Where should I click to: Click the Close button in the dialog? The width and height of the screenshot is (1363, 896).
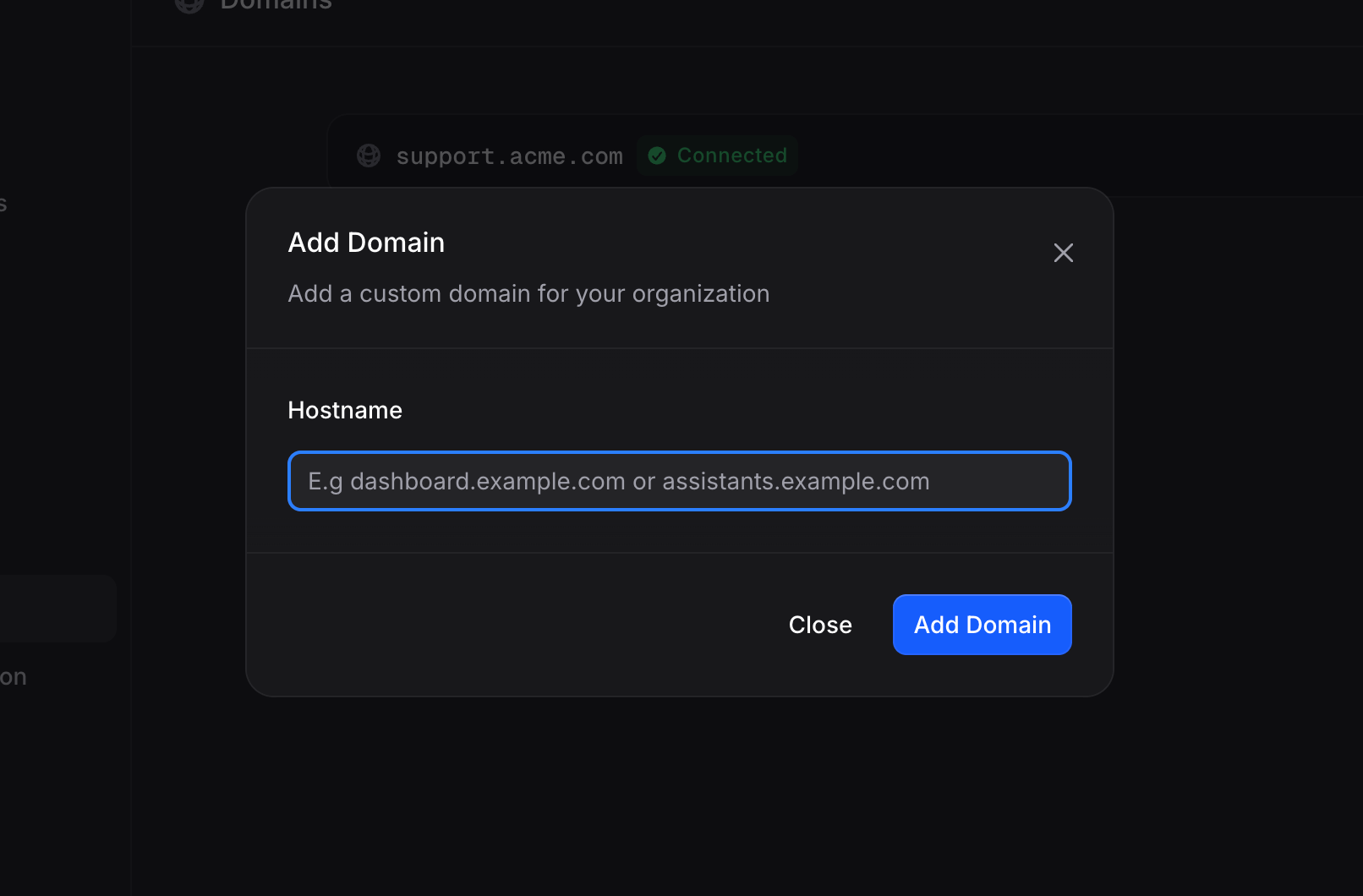pyautogui.click(x=820, y=625)
